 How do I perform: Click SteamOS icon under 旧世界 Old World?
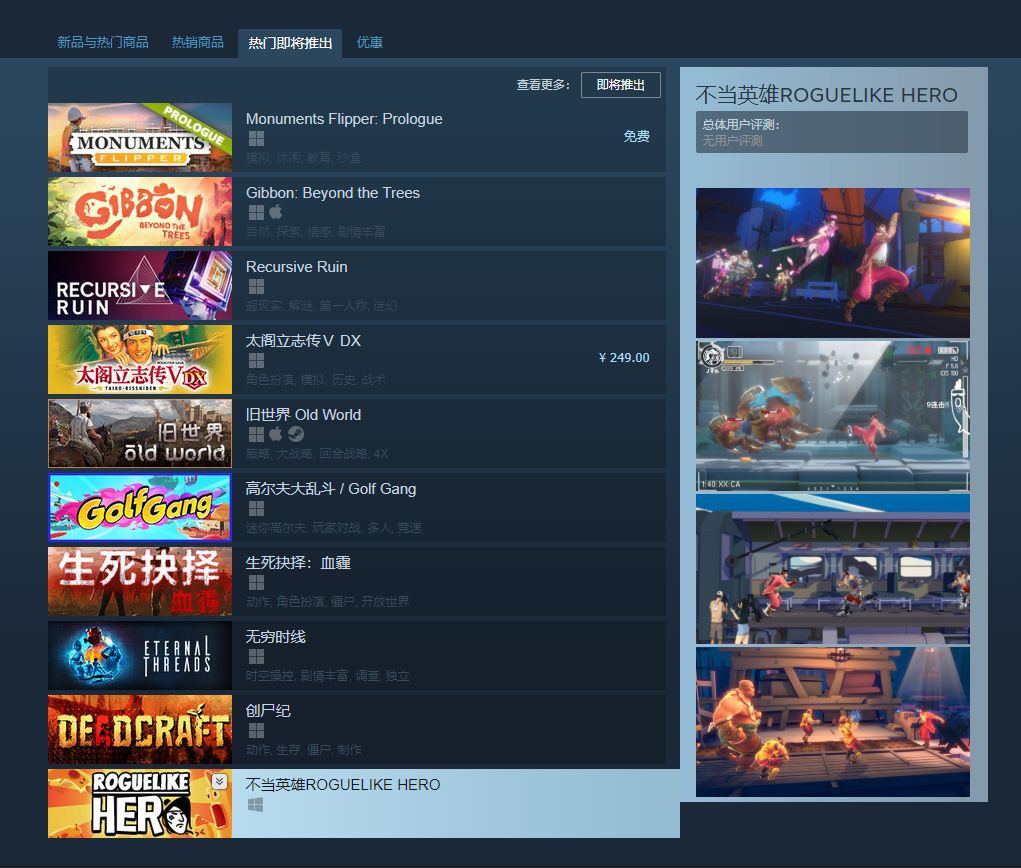[x=296, y=434]
